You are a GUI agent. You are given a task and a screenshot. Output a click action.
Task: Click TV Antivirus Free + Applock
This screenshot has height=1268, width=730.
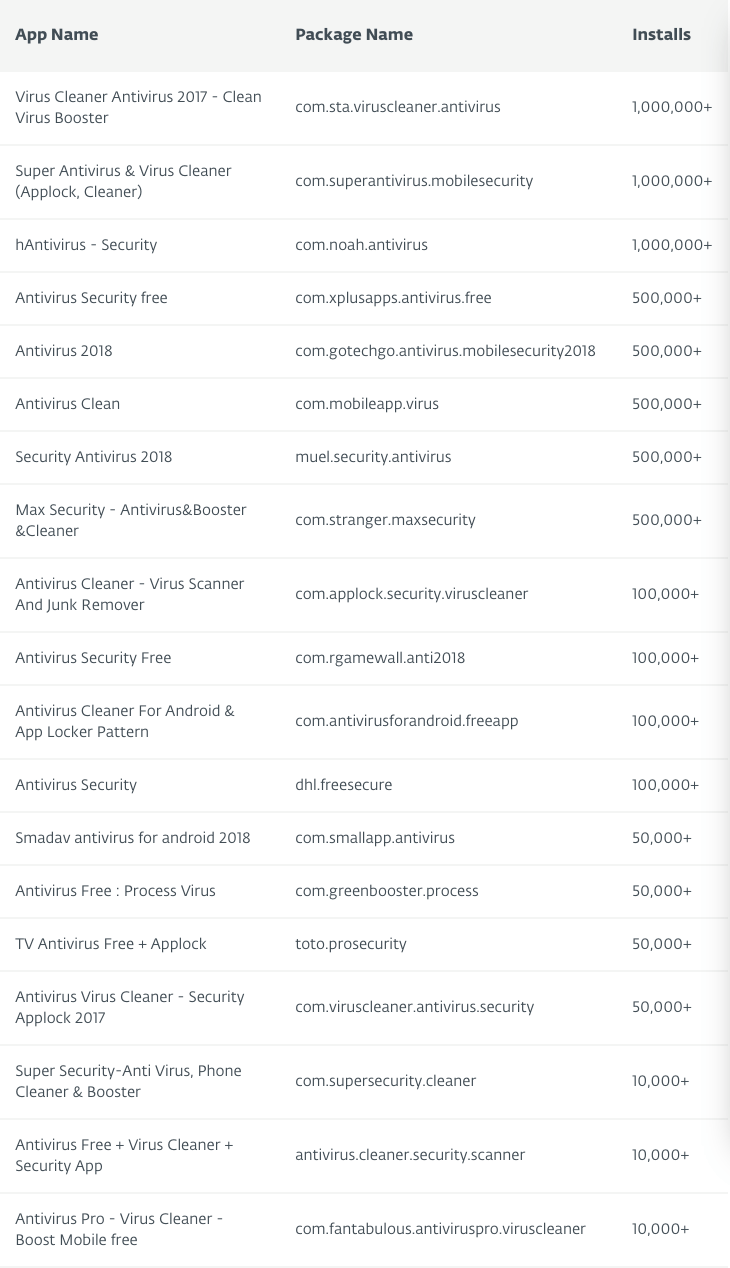click(x=111, y=944)
